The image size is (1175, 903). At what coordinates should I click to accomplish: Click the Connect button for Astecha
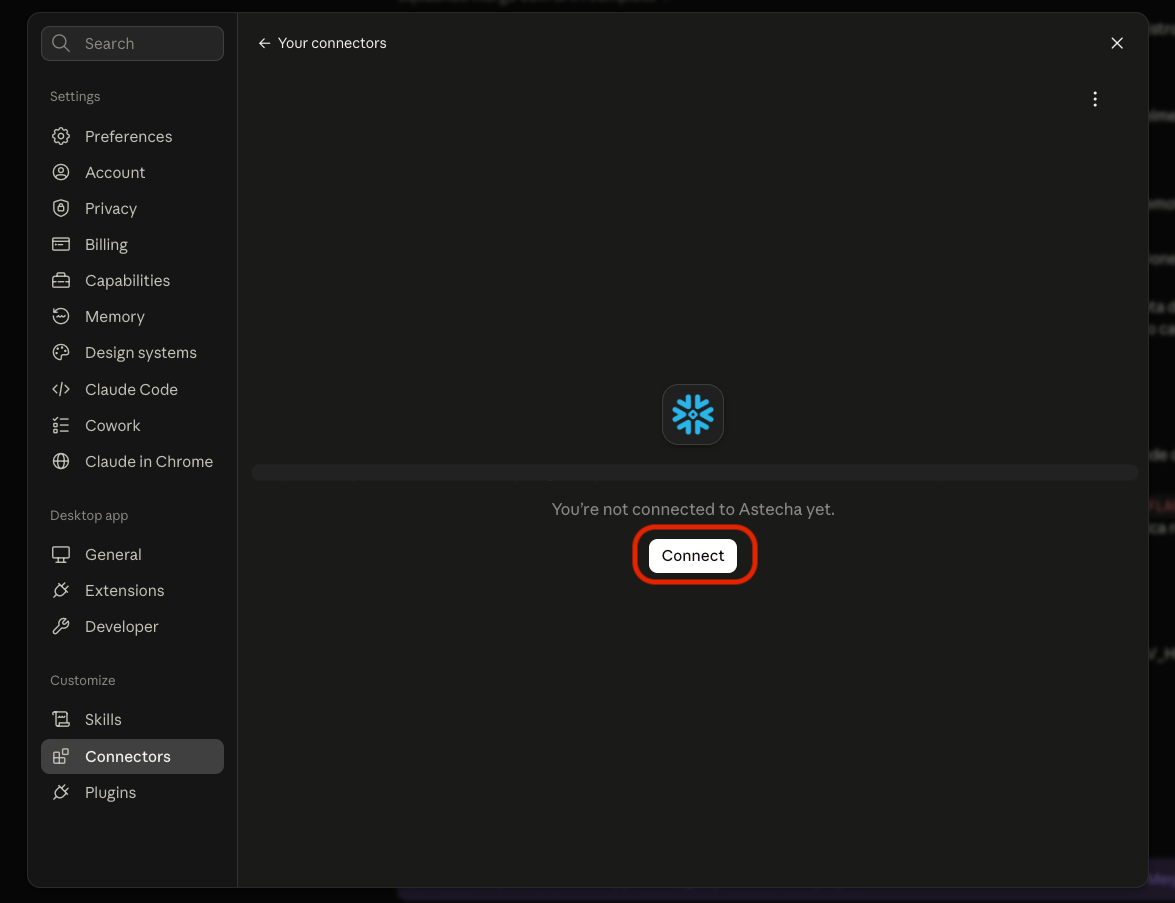click(x=692, y=555)
